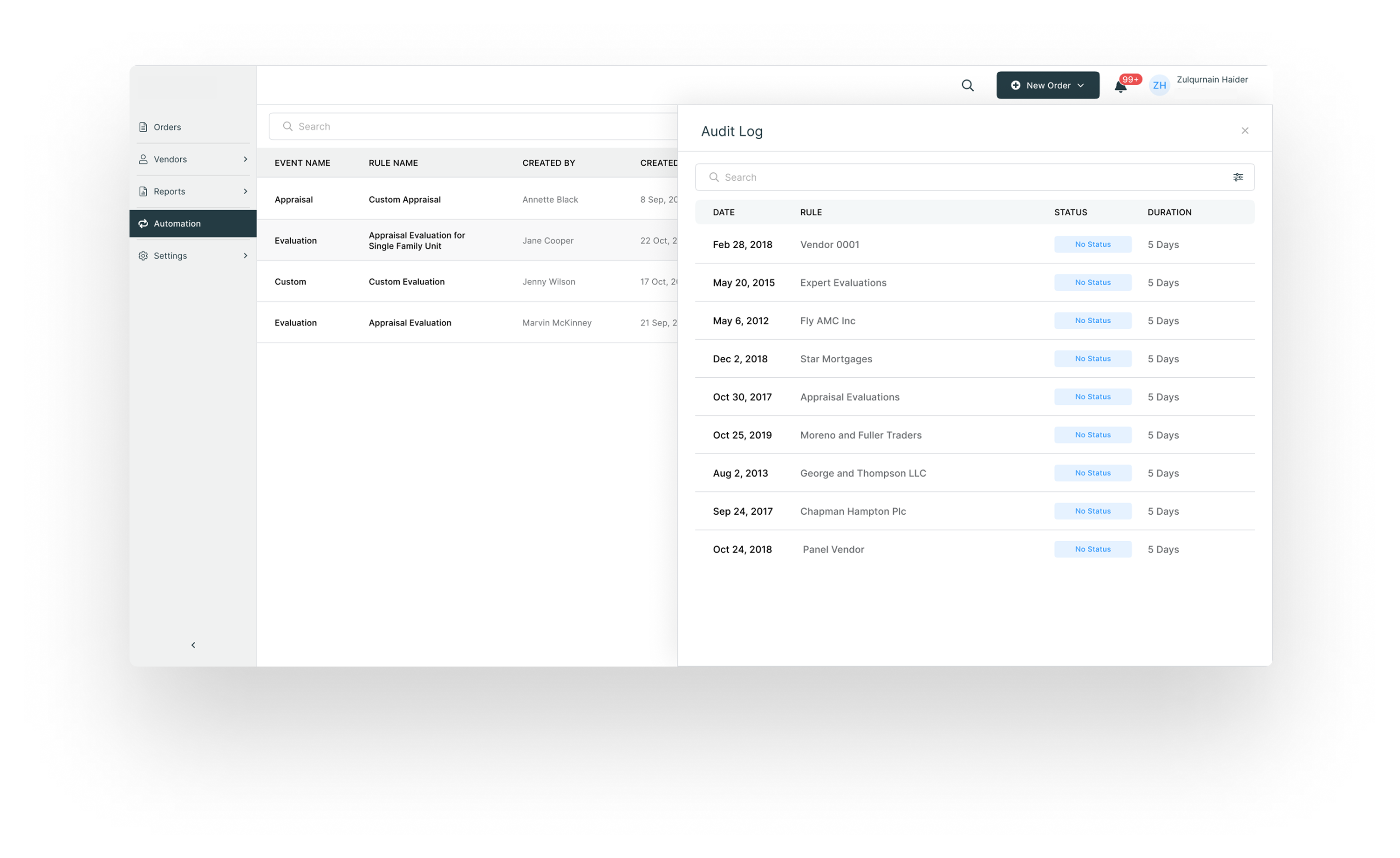
Task: Click the search magnifier icon in top header
Action: tap(968, 85)
